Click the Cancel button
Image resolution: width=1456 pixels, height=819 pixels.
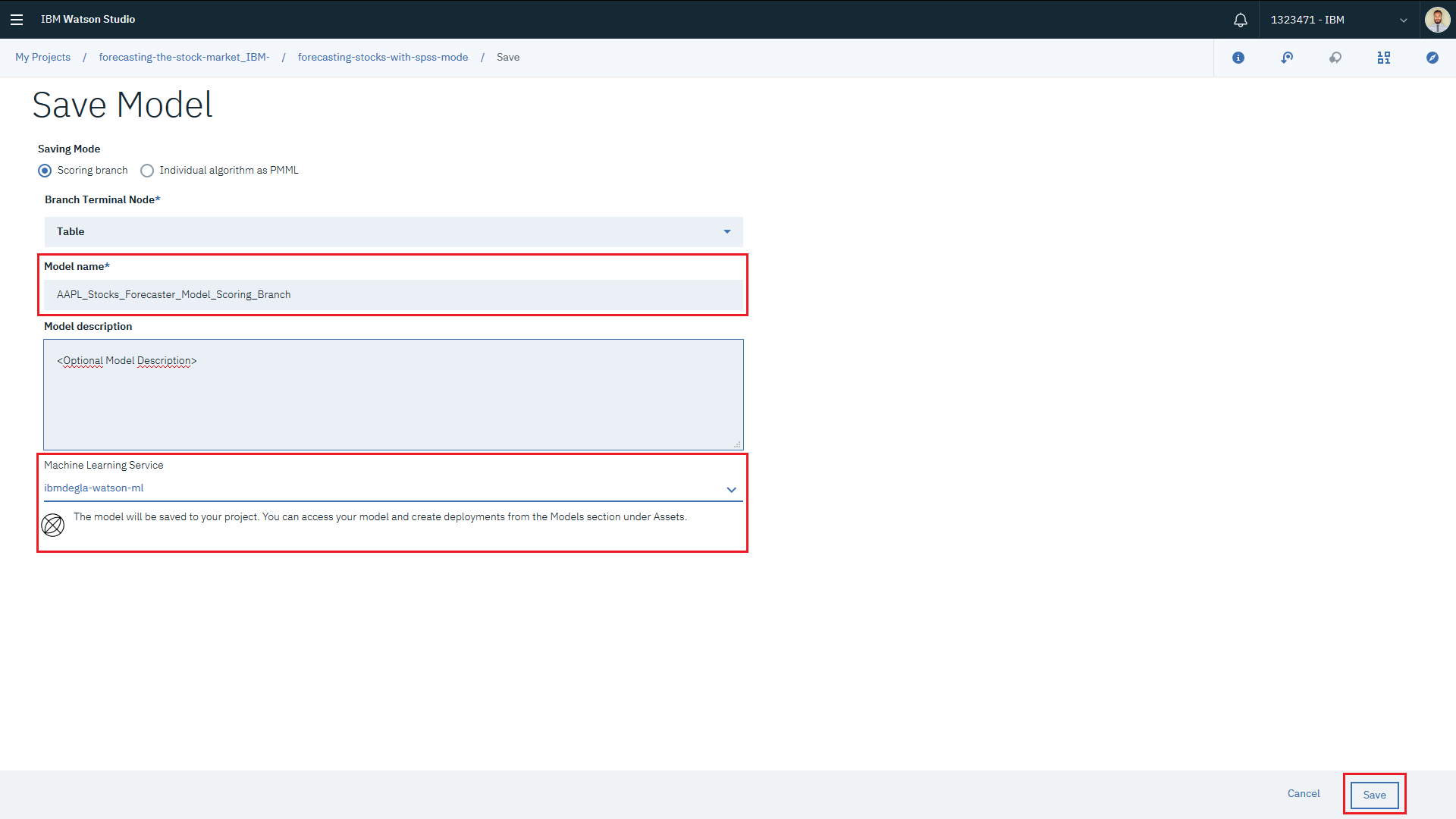(1304, 794)
